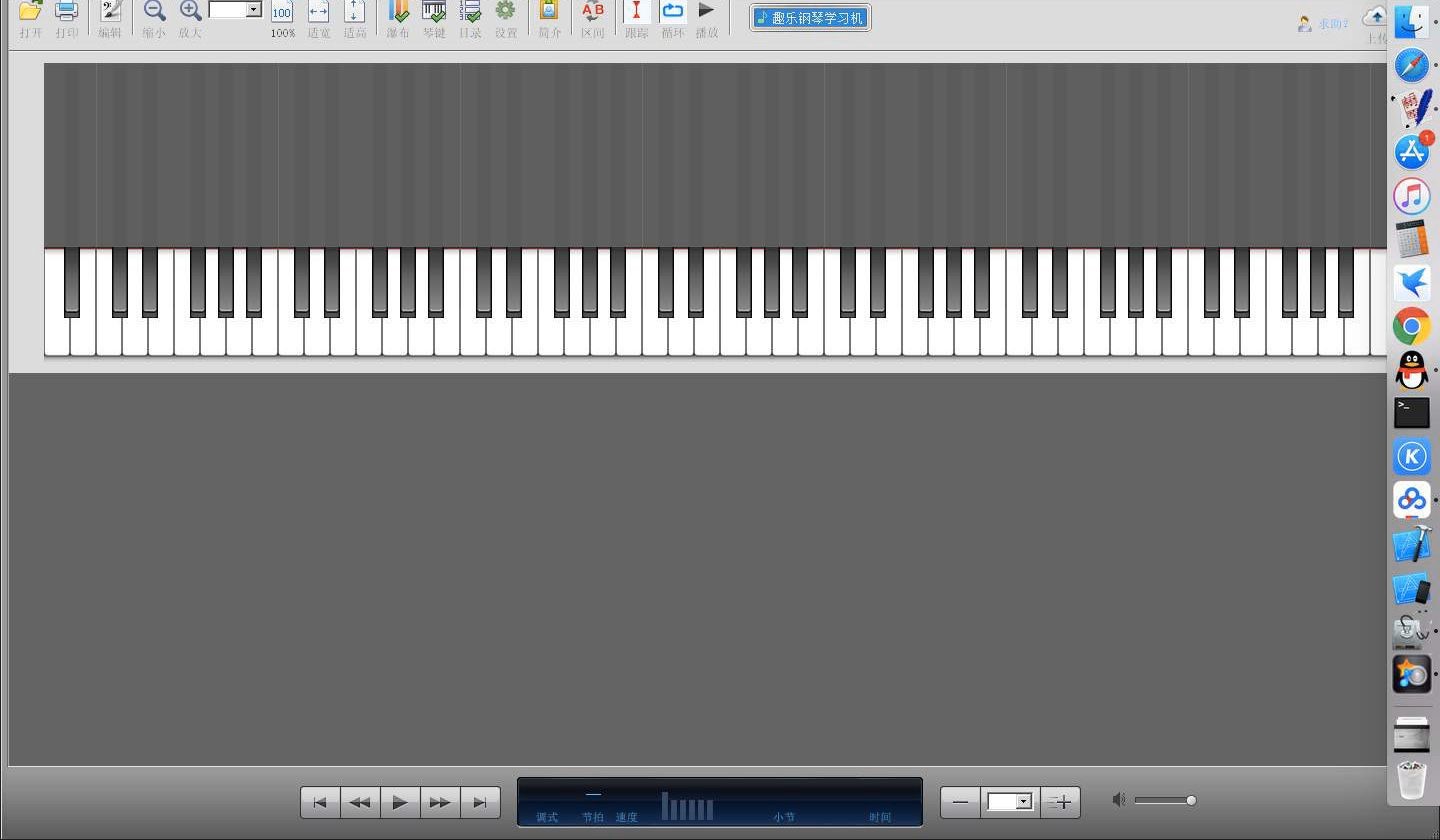Image resolution: width=1440 pixels, height=840 pixels.
Task: Open Terminal from the dock
Action: pyautogui.click(x=1412, y=413)
